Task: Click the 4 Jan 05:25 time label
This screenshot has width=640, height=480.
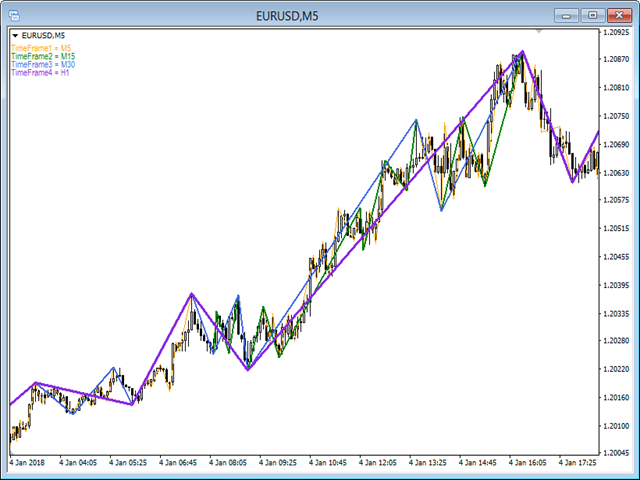Action: 128,463
